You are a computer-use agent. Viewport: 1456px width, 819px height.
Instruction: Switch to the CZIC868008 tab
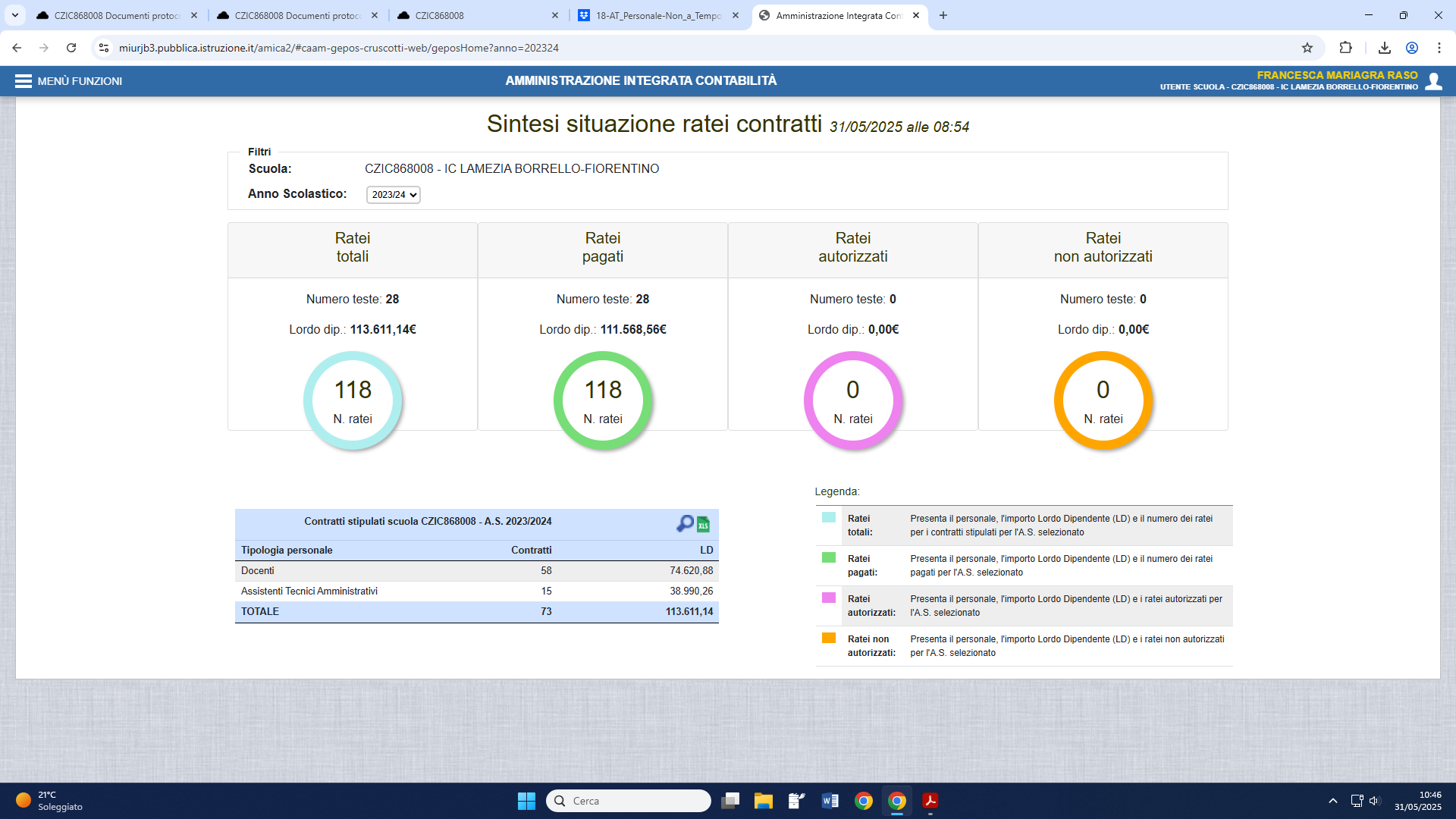click(478, 15)
